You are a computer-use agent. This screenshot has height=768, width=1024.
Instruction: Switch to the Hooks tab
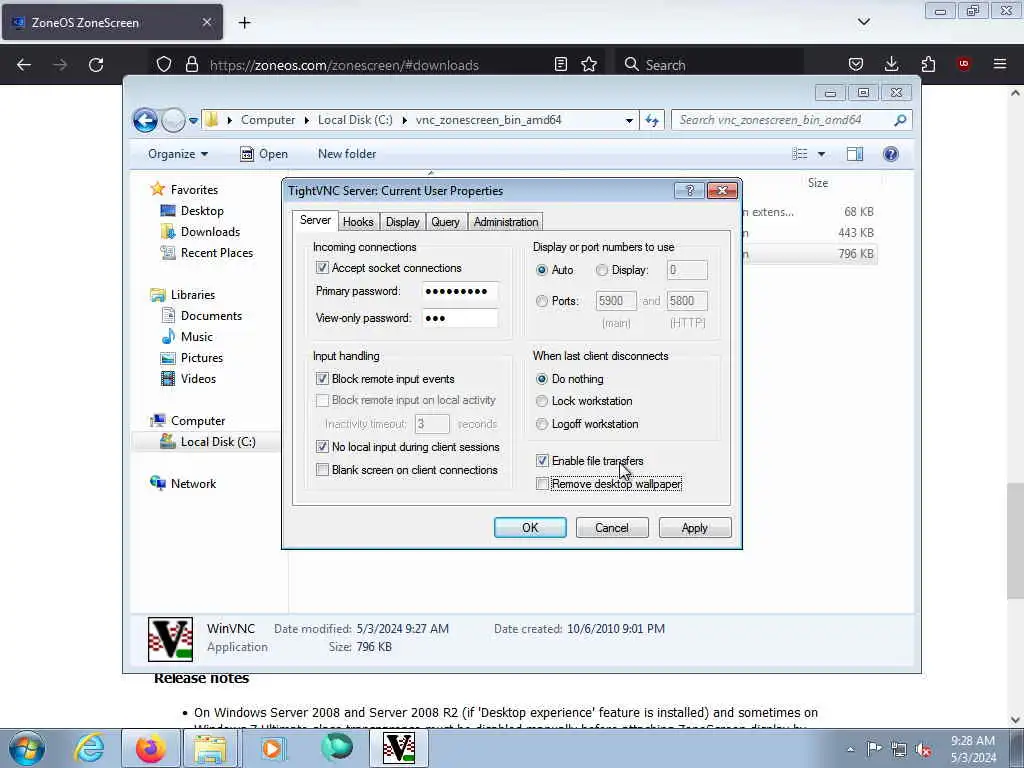click(x=358, y=222)
